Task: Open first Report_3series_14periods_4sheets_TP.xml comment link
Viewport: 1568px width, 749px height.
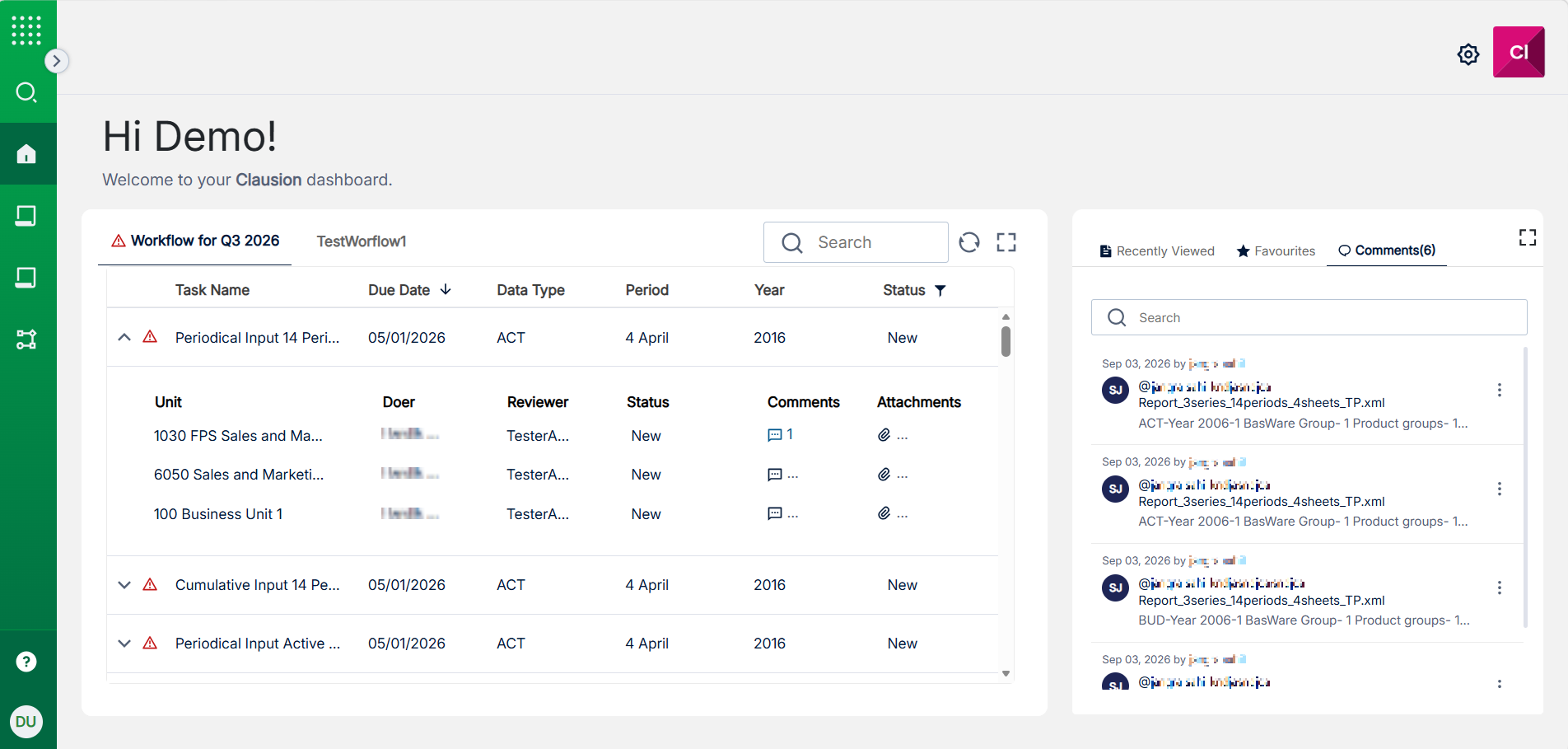Action: click(1262, 403)
